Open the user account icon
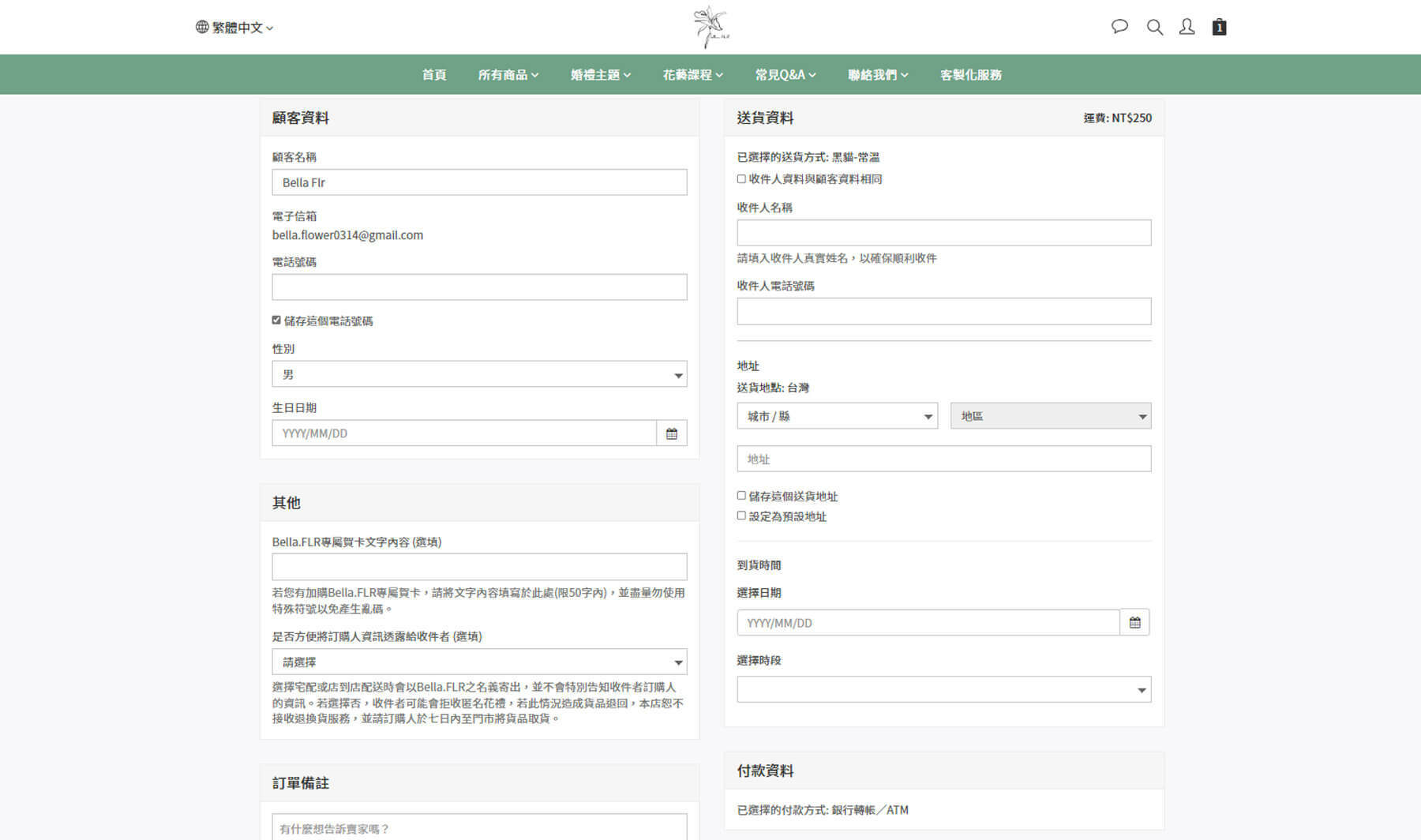 [1187, 27]
